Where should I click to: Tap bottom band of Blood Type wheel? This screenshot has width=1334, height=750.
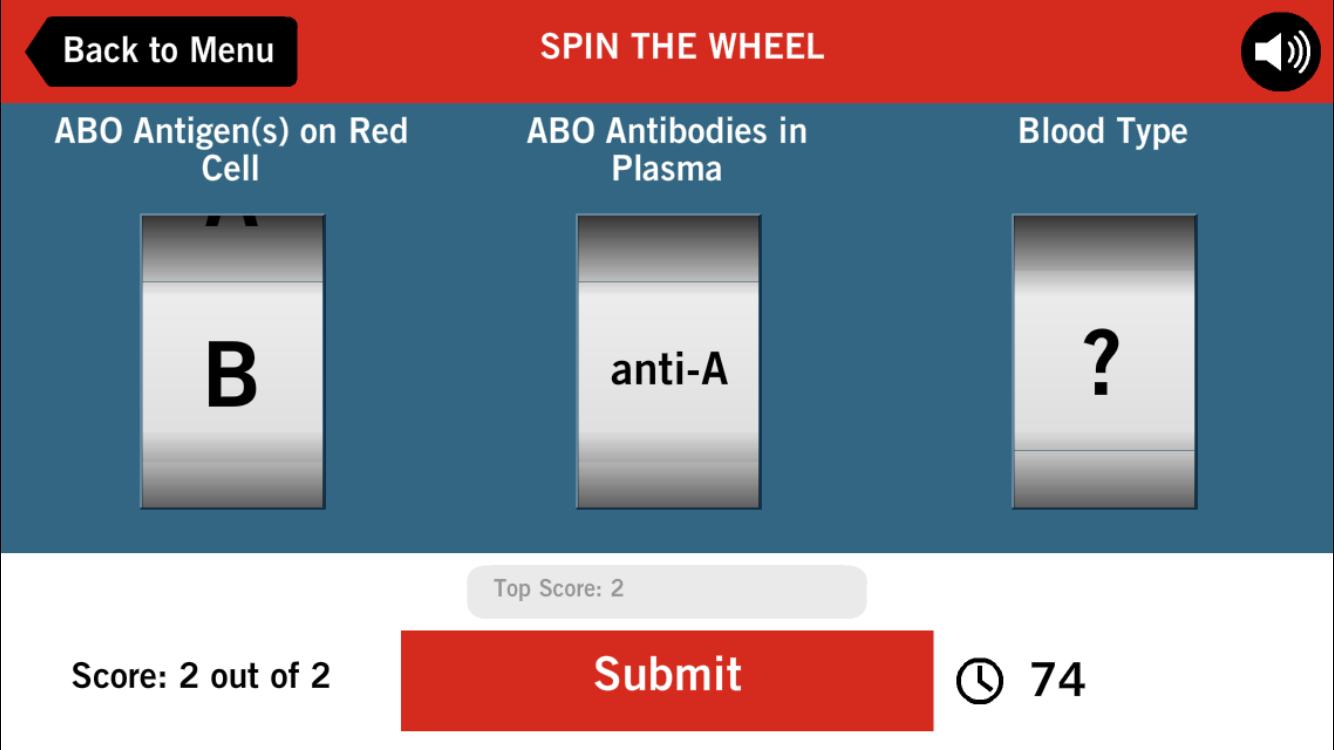pos(1104,480)
